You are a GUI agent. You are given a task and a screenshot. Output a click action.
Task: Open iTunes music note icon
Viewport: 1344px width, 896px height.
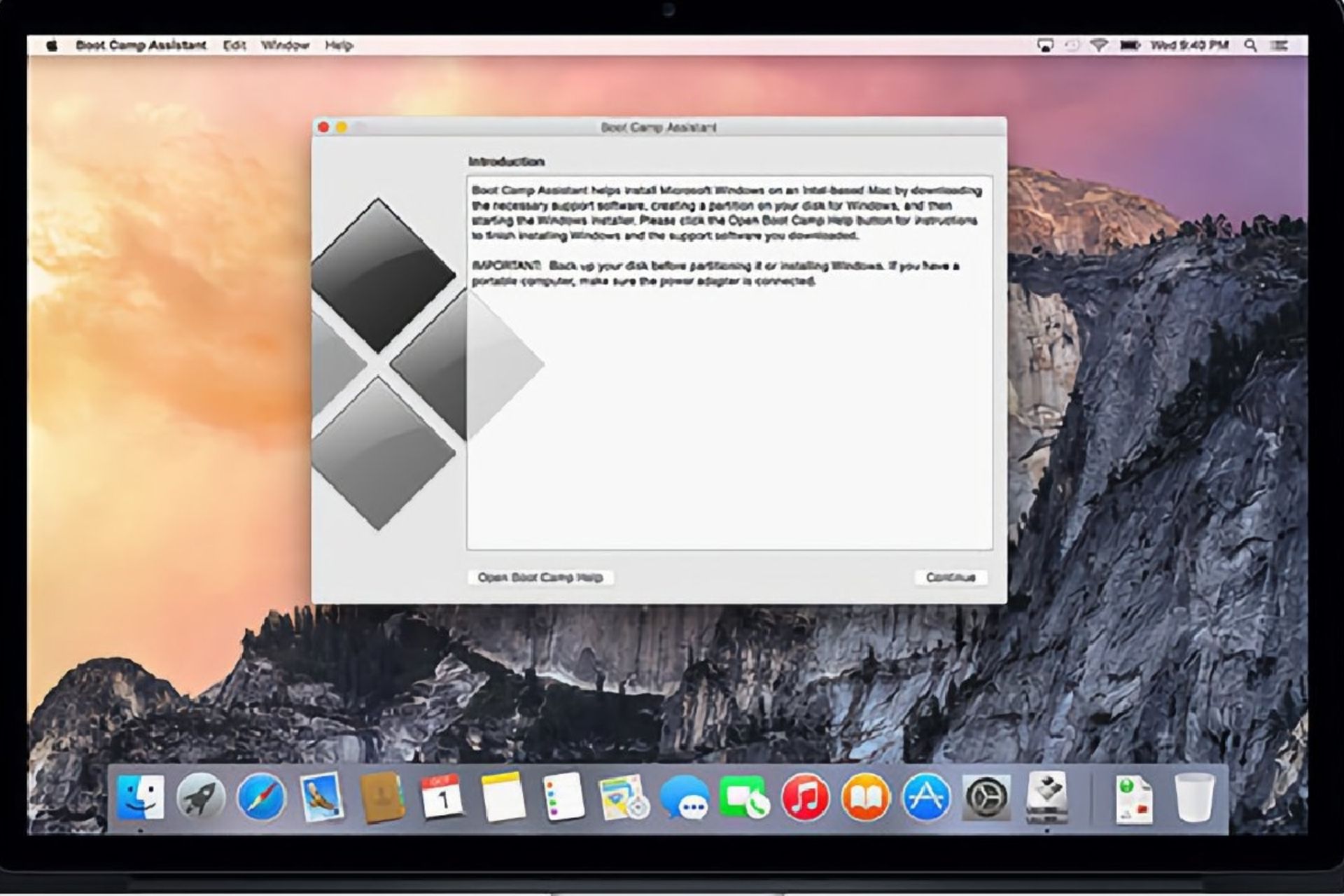point(805,798)
